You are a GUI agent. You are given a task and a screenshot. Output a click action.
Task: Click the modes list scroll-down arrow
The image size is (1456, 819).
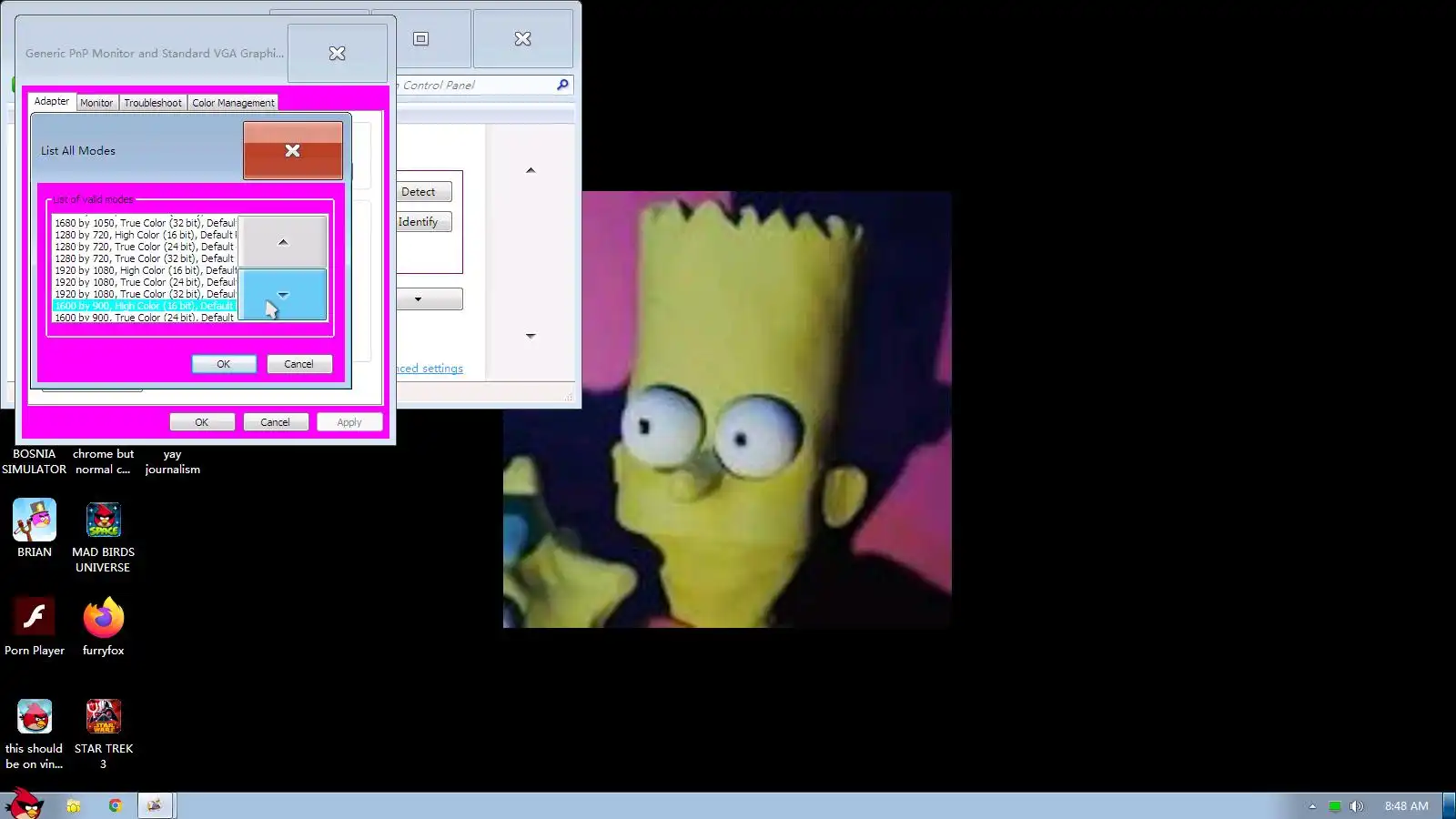coord(283,294)
